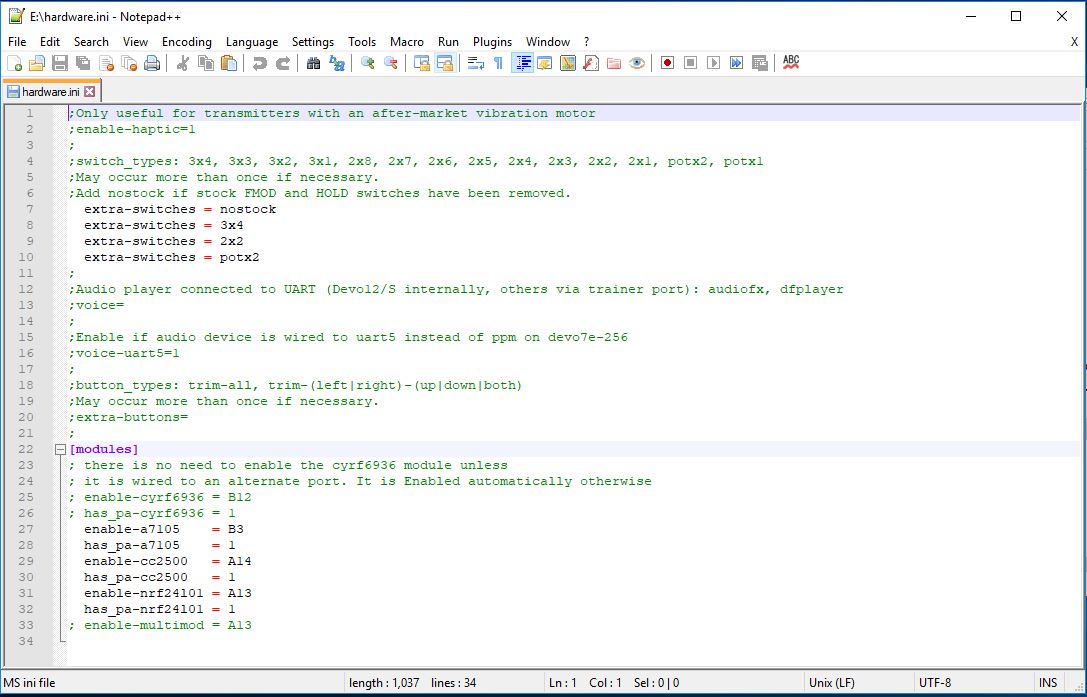Open the Encoding menu
This screenshot has height=697, width=1087.
[x=186, y=42]
